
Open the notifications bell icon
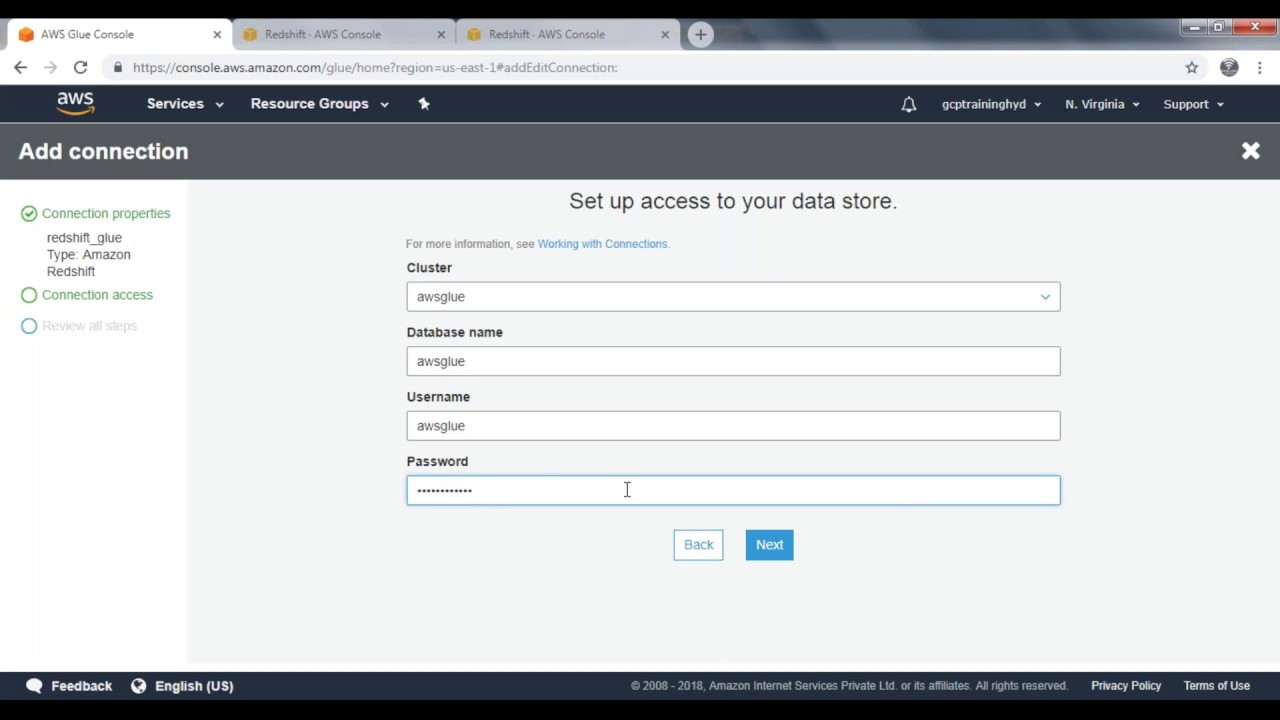(x=908, y=104)
